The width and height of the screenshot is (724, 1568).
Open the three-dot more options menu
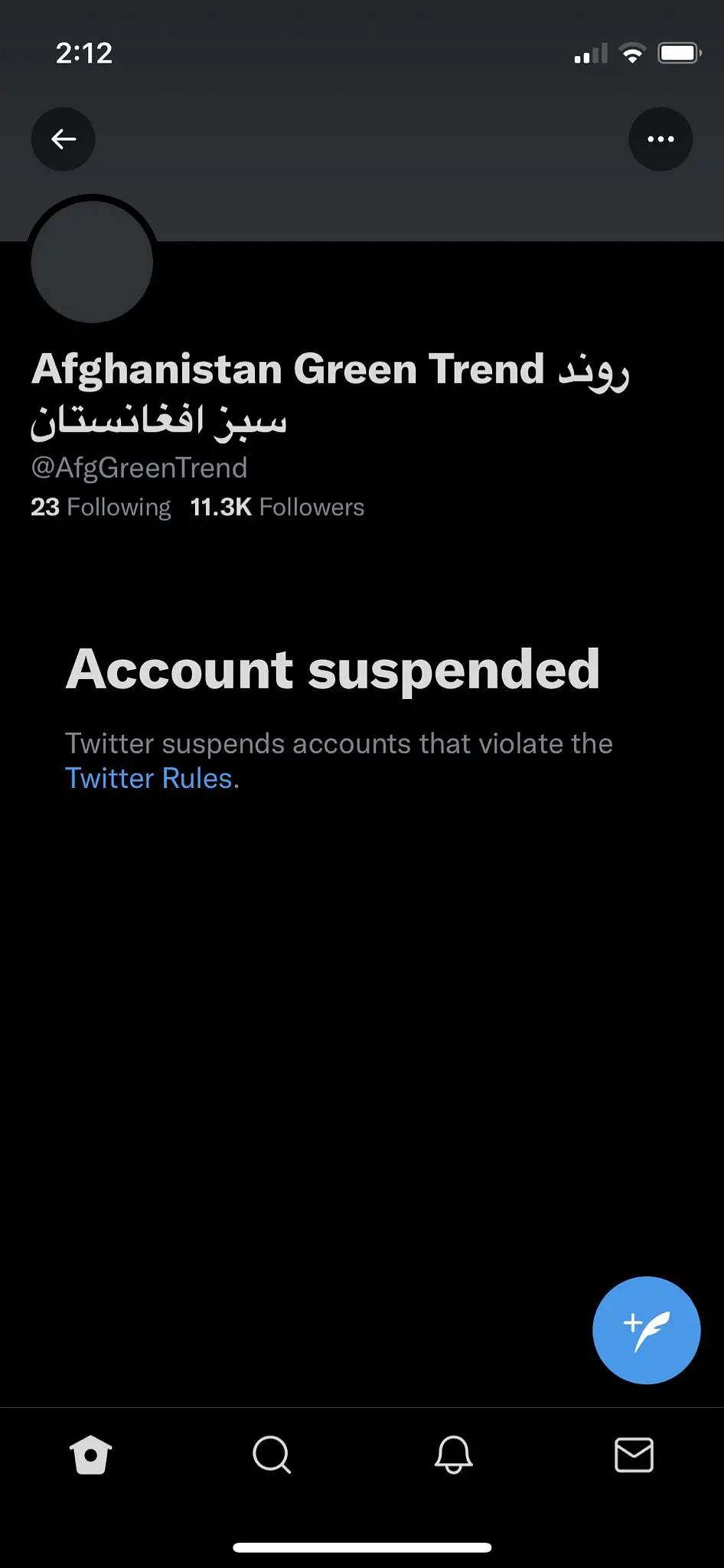(x=660, y=139)
